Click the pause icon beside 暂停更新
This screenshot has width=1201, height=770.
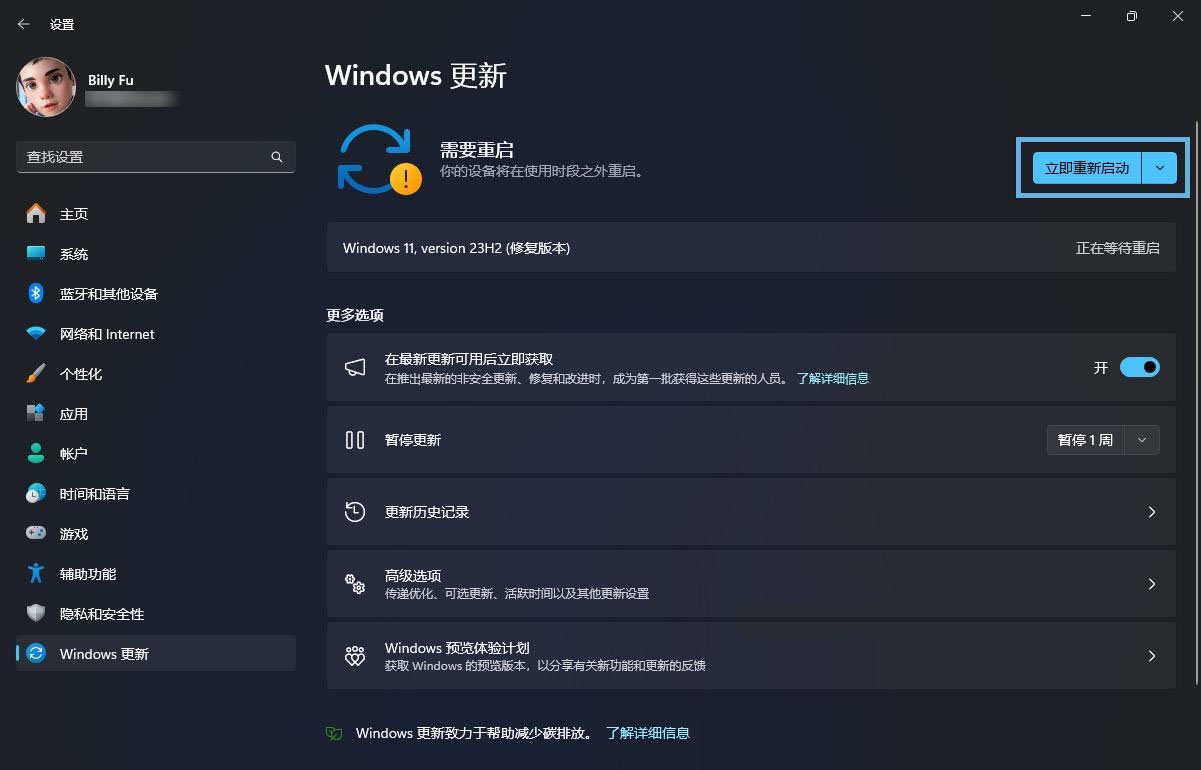pos(355,440)
